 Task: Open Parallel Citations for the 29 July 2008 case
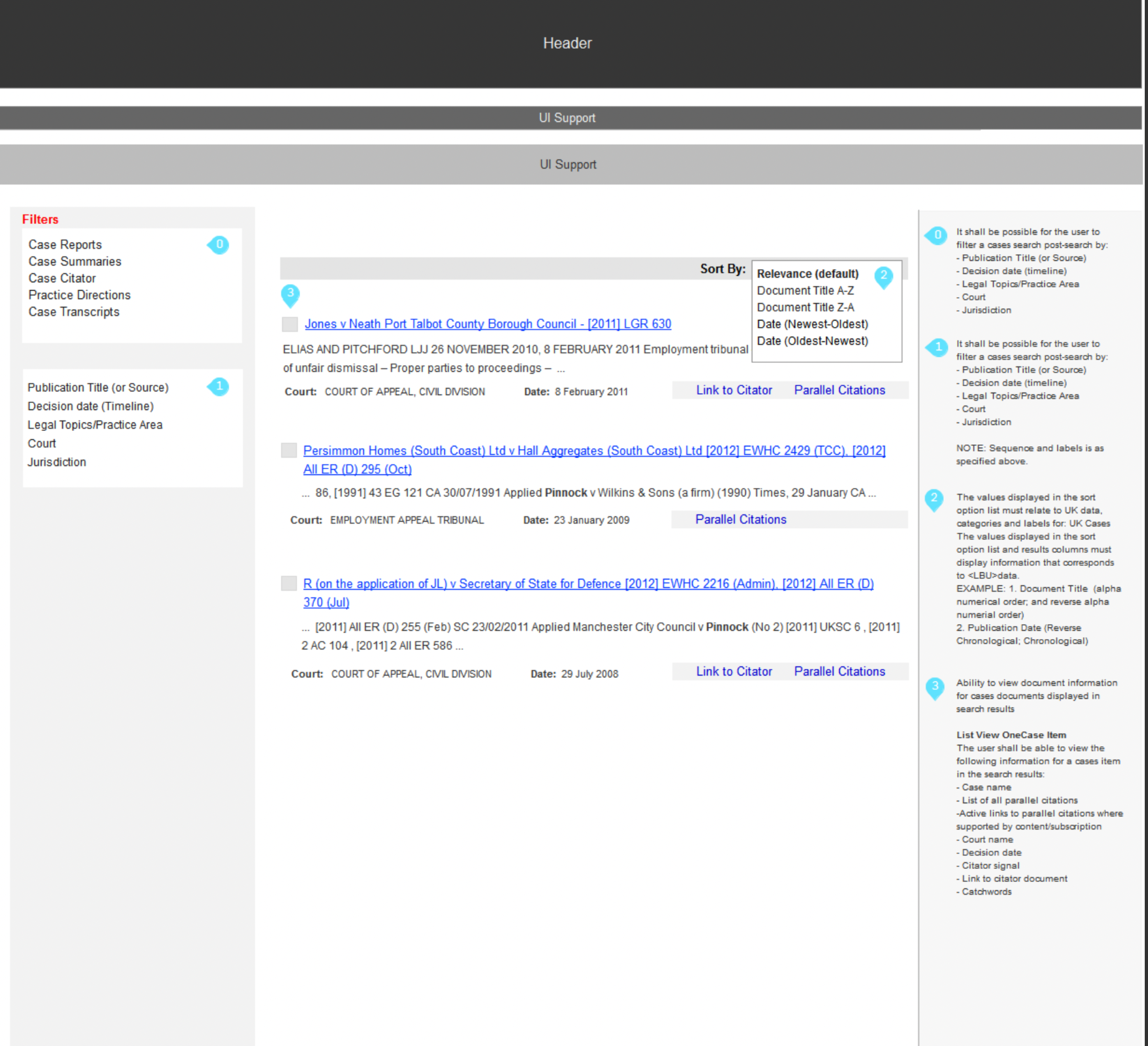point(839,671)
